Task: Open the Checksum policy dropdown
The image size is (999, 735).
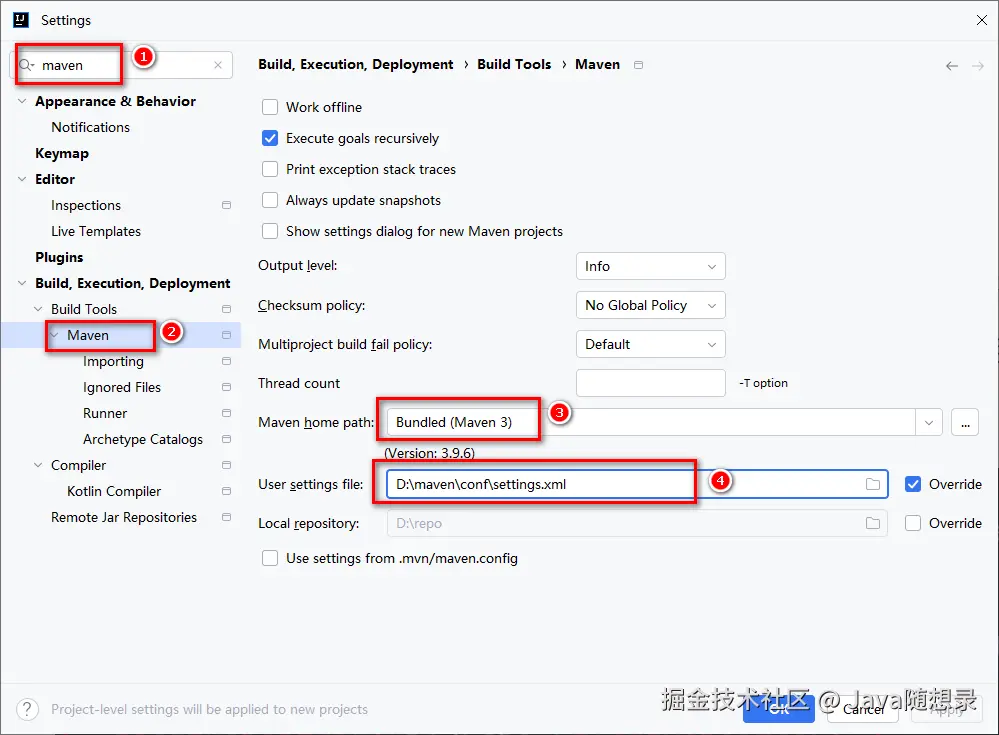Action: coord(650,305)
